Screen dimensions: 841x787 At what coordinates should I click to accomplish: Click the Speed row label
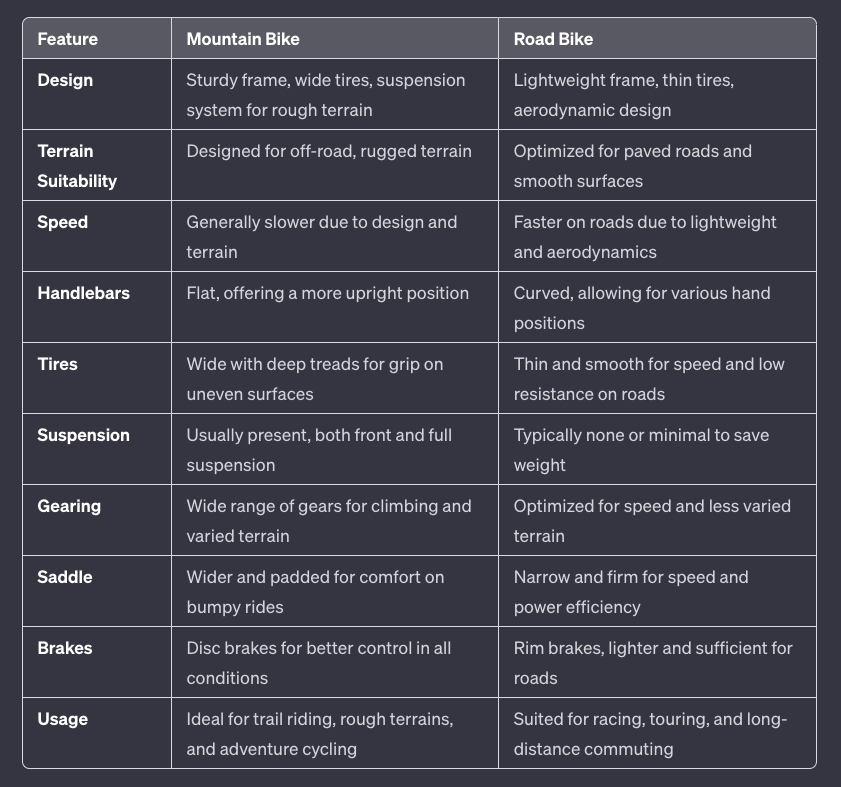coord(62,222)
